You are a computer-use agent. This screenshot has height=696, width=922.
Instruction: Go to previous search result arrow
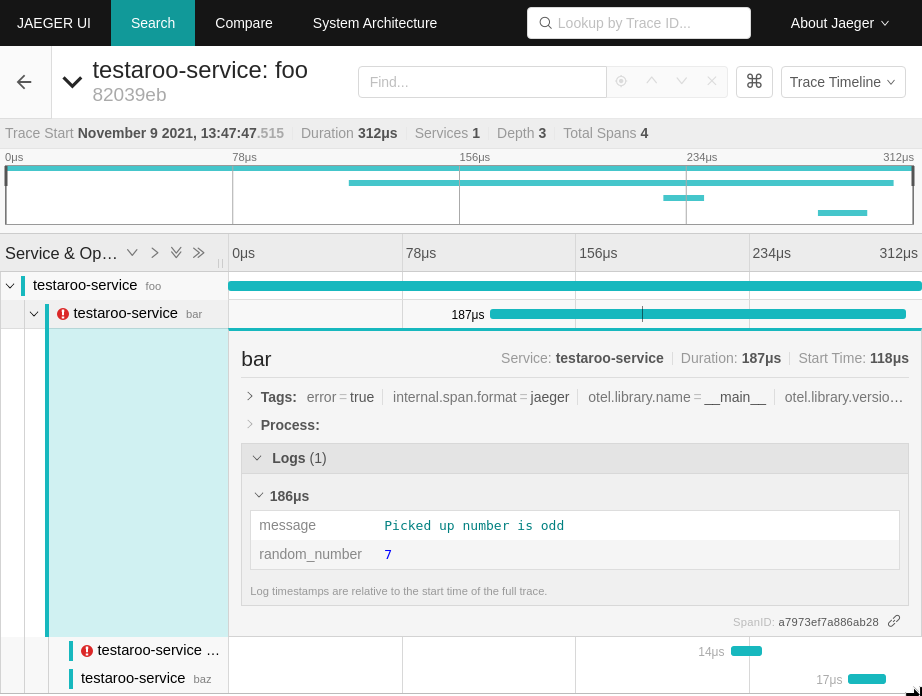coord(652,81)
